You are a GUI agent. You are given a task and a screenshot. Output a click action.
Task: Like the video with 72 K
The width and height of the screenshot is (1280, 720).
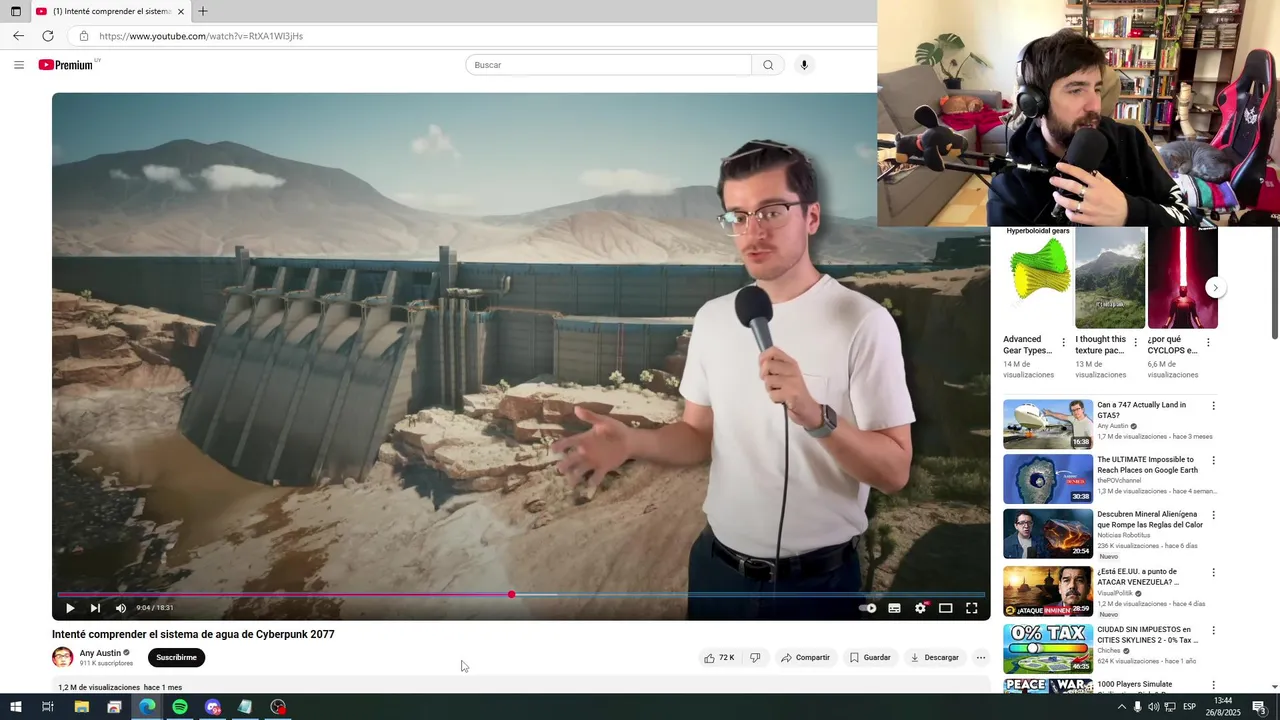(x=719, y=658)
